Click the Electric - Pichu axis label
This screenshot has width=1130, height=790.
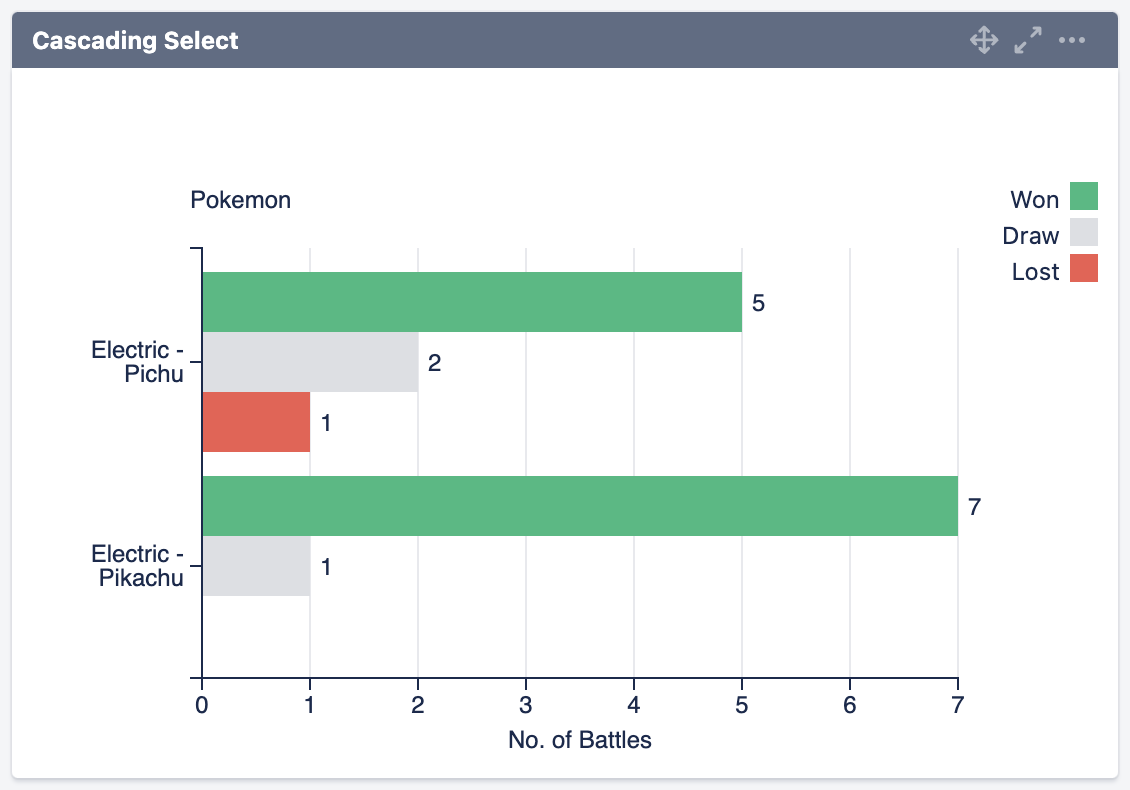(139, 362)
